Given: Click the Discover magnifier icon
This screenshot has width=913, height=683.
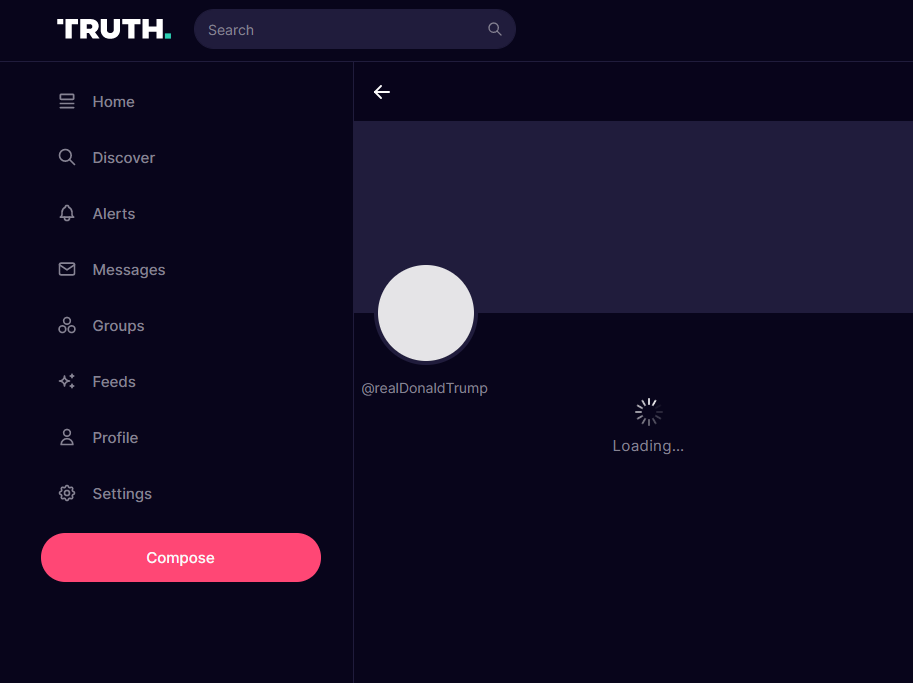Looking at the screenshot, I should tap(67, 157).
